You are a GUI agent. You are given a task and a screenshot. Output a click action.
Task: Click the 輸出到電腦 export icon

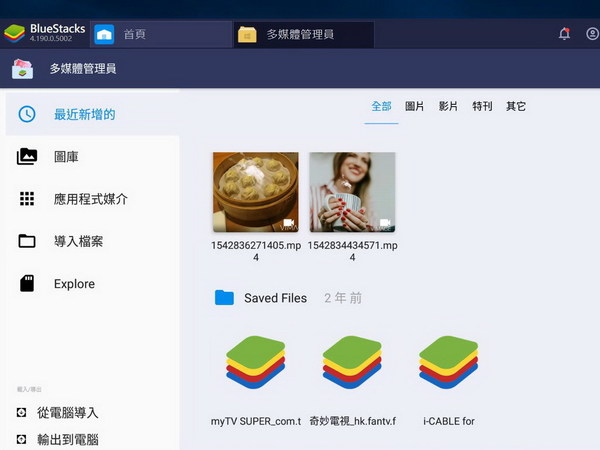click(22, 439)
